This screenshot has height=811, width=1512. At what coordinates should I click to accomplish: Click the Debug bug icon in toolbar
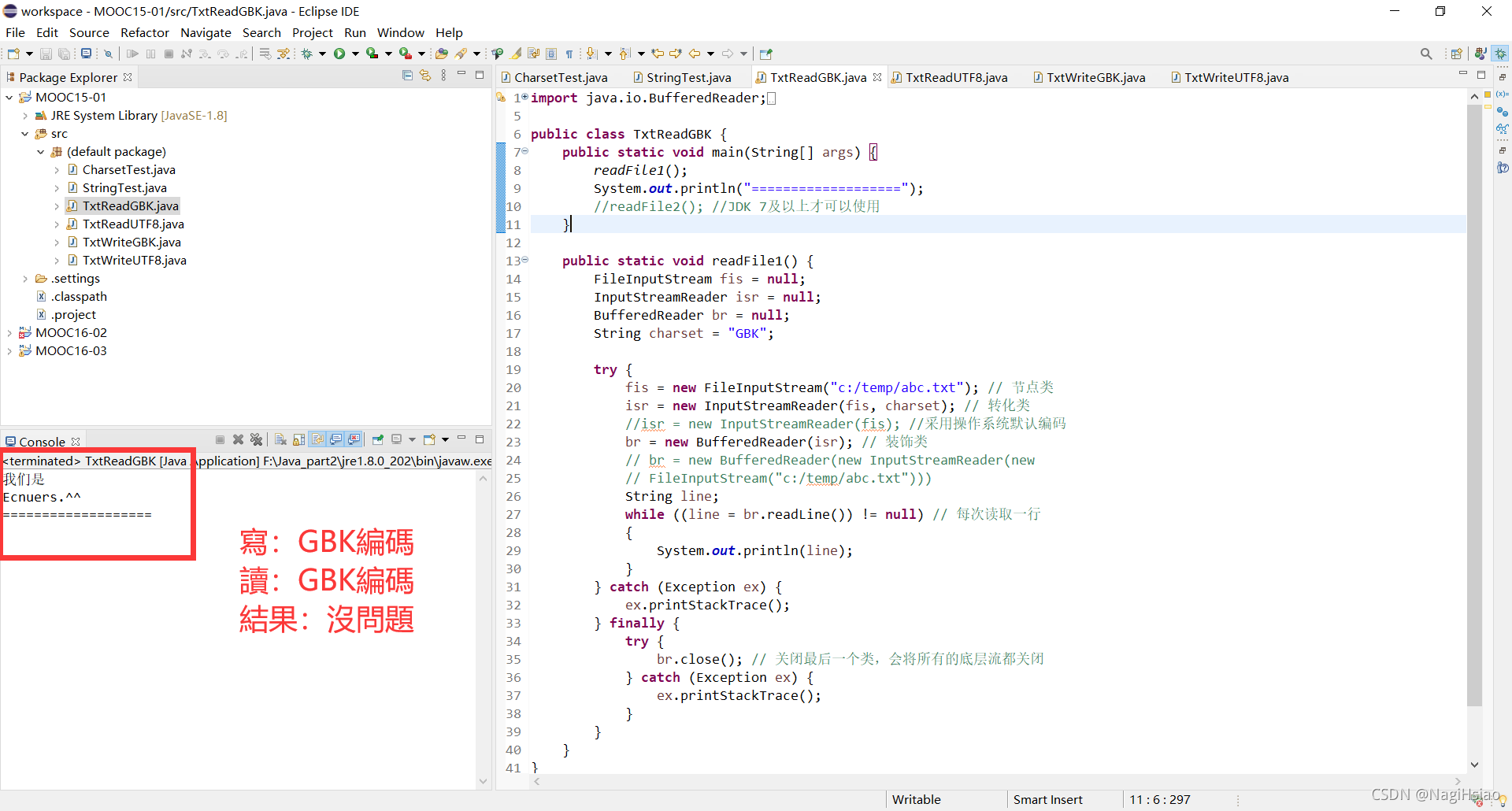[x=307, y=54]
